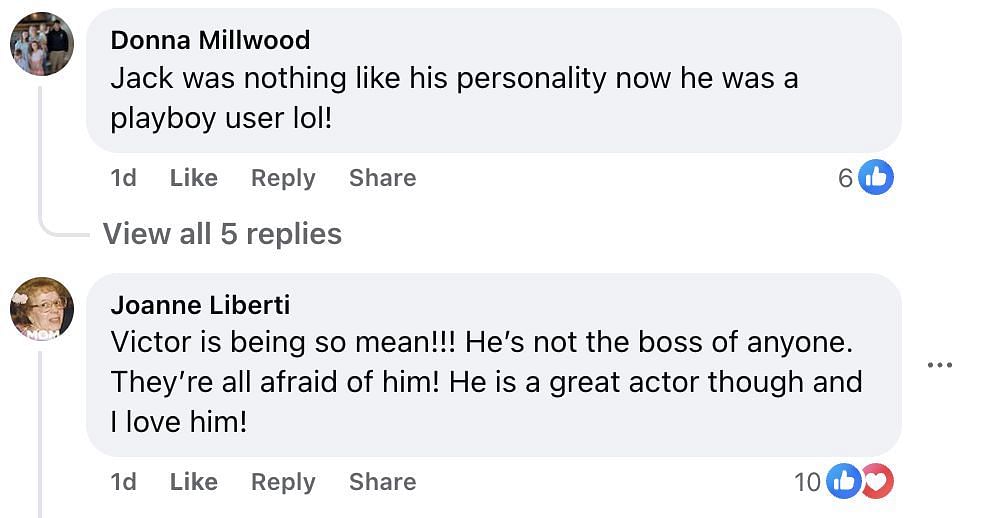
Task: Click blue thumbs-up reaction icon on Joanne's comment
Action: coord(844,482)
